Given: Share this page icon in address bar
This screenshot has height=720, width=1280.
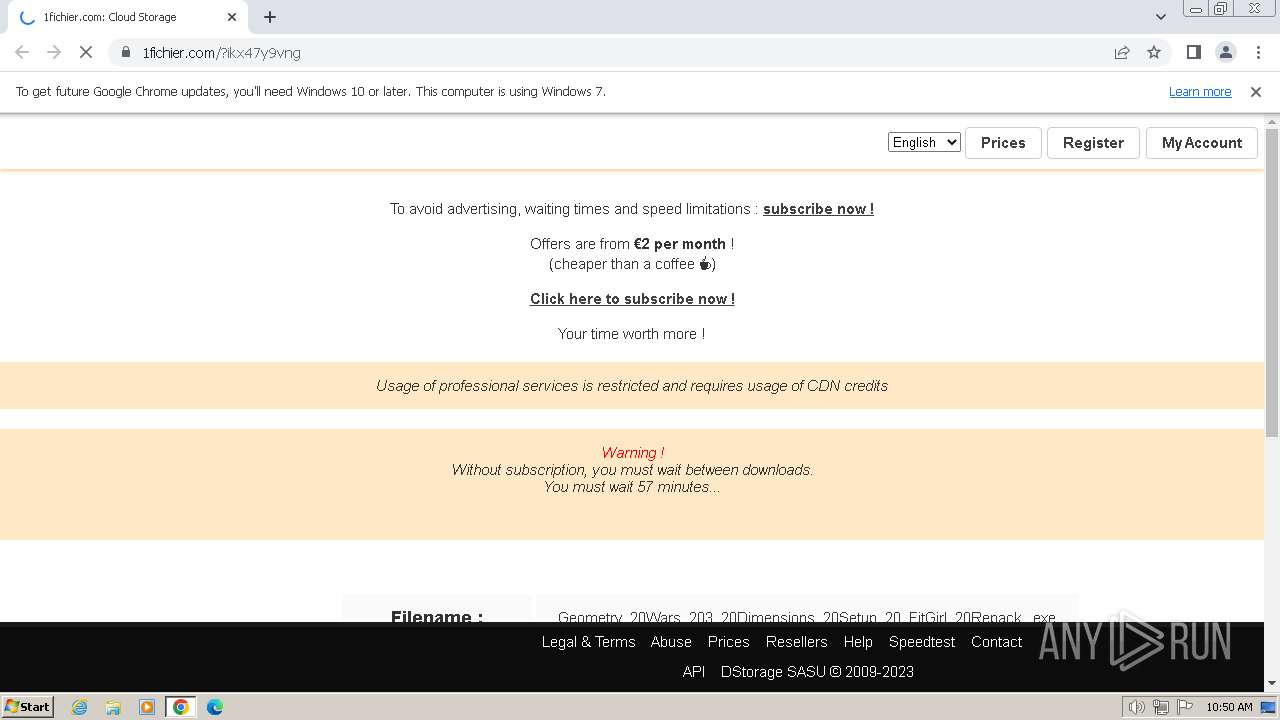Looking at the screenshot, I should (x=1122, y=52).
